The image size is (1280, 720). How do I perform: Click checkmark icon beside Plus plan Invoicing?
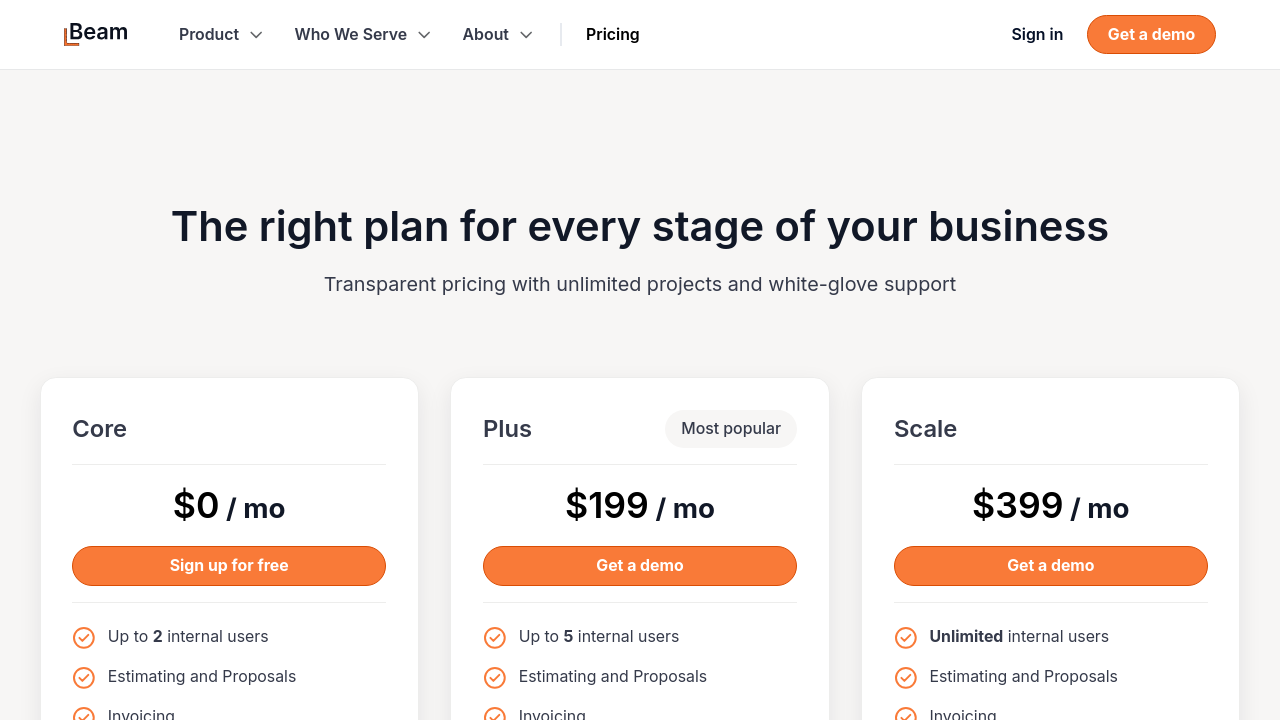[495, 714]
